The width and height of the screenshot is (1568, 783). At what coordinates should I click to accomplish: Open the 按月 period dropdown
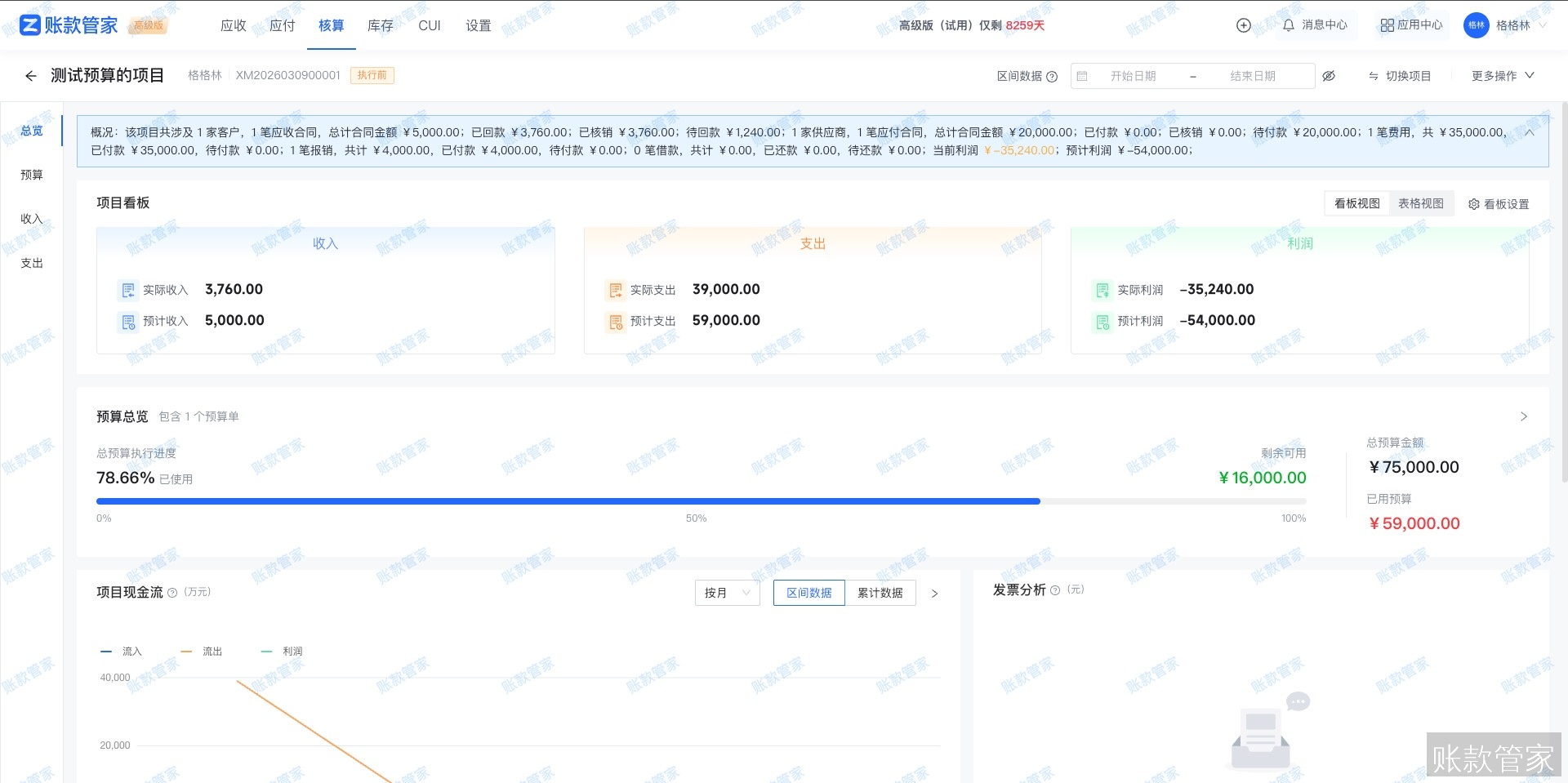coord(727,593)
